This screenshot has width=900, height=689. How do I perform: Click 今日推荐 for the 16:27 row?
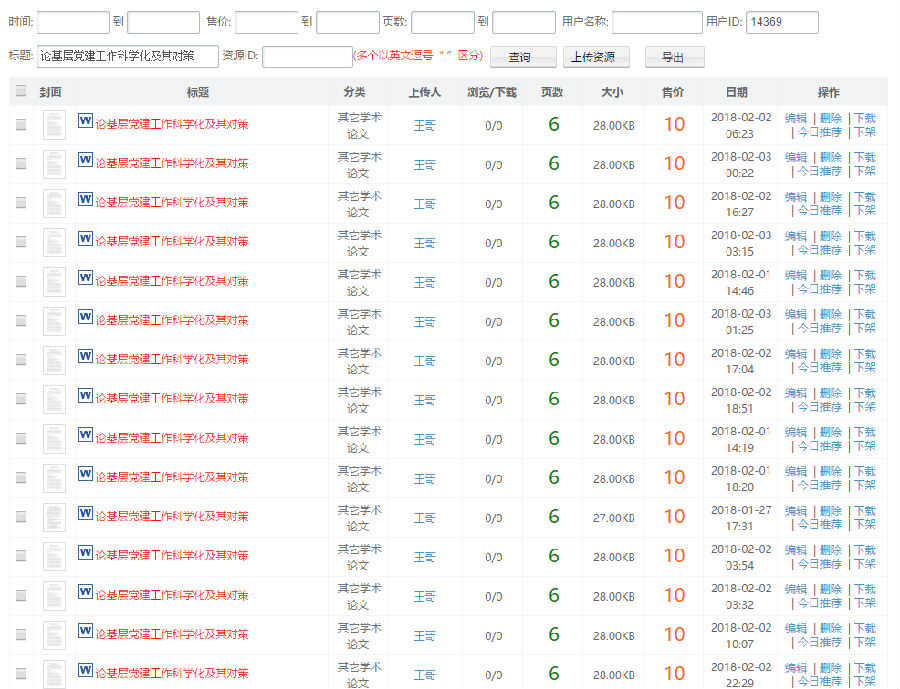819,211
